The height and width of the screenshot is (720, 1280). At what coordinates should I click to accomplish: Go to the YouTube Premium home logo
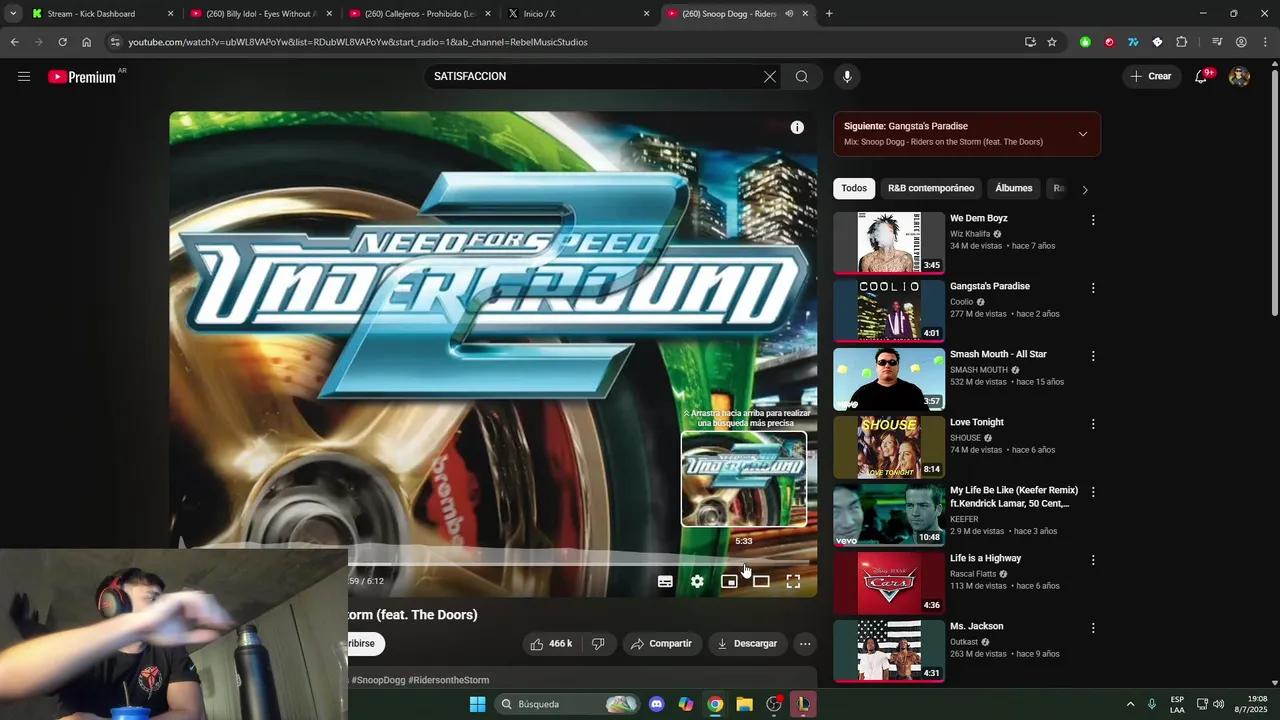(82, 77)
